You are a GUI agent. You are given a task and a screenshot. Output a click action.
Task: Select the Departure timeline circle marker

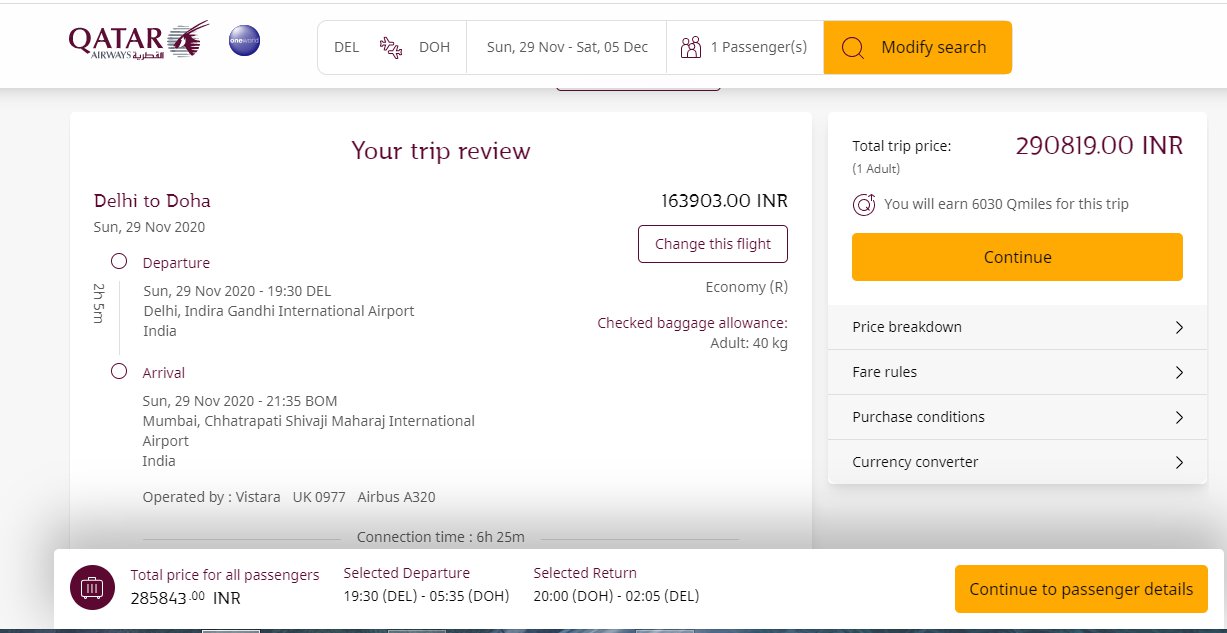point(119,261)
